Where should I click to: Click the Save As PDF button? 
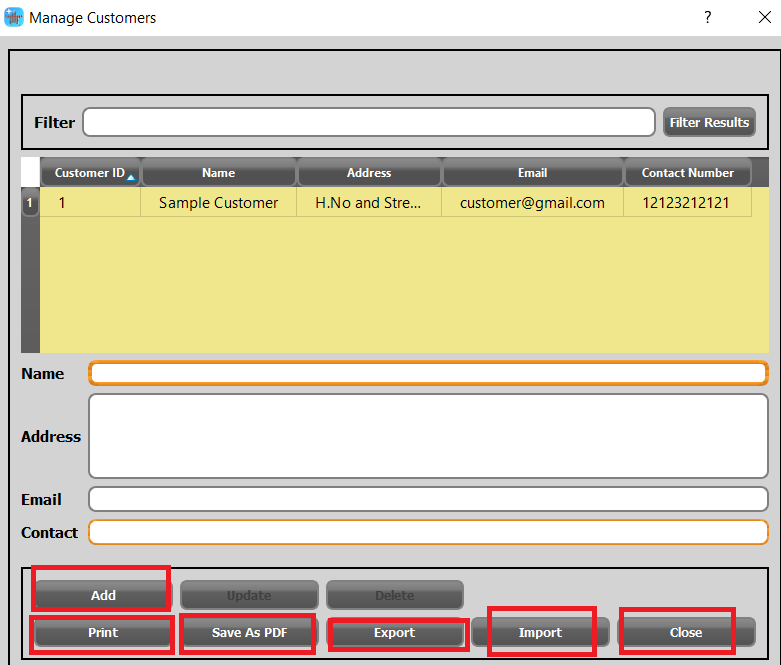[x=249, y=632]
